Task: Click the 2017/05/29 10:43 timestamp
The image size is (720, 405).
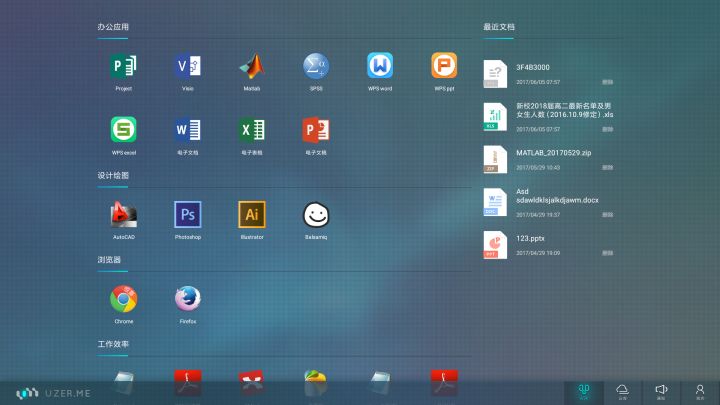Action: coord(538,168)
